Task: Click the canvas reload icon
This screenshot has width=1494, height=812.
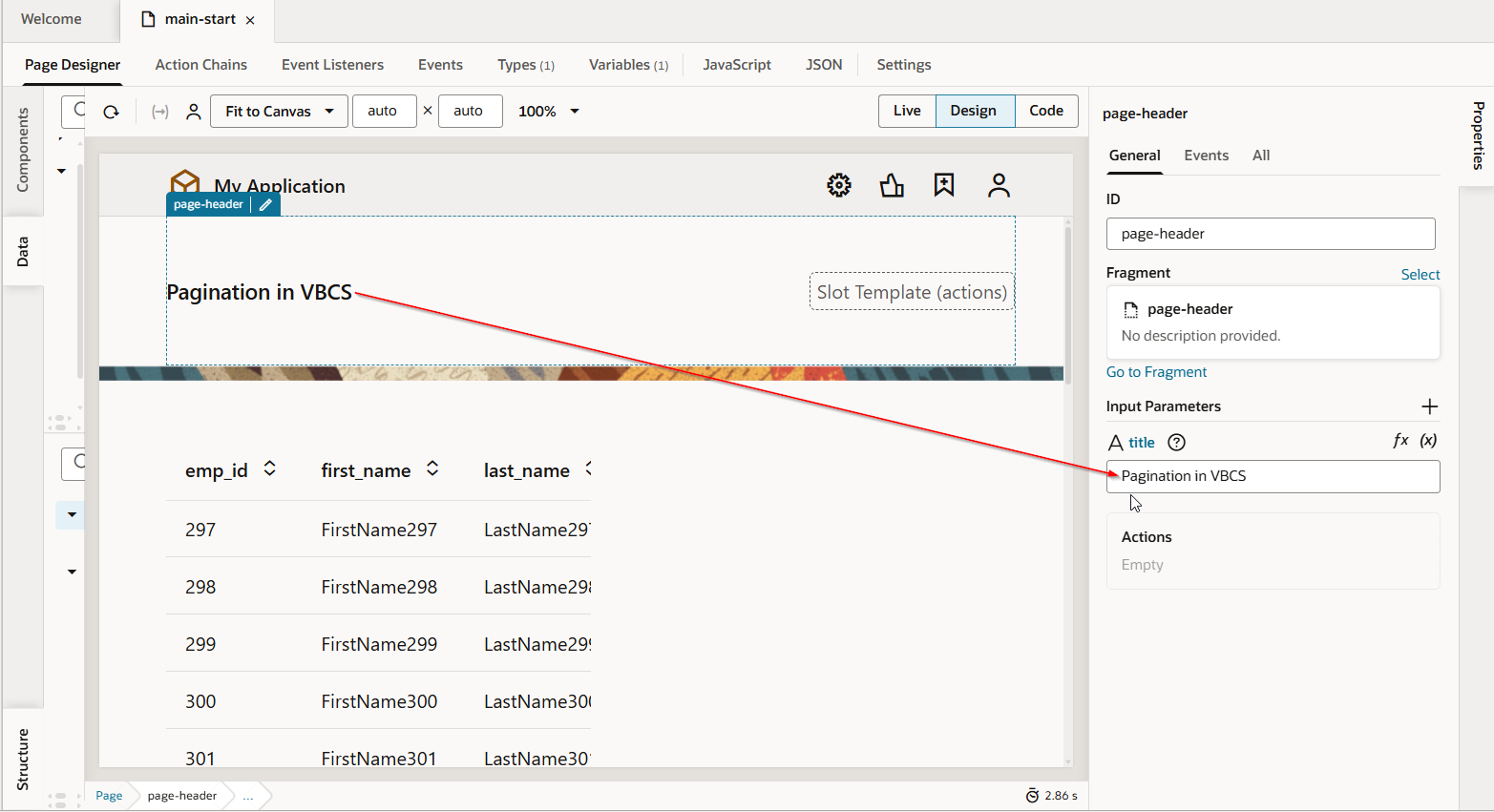Action: tap(112, 112)
